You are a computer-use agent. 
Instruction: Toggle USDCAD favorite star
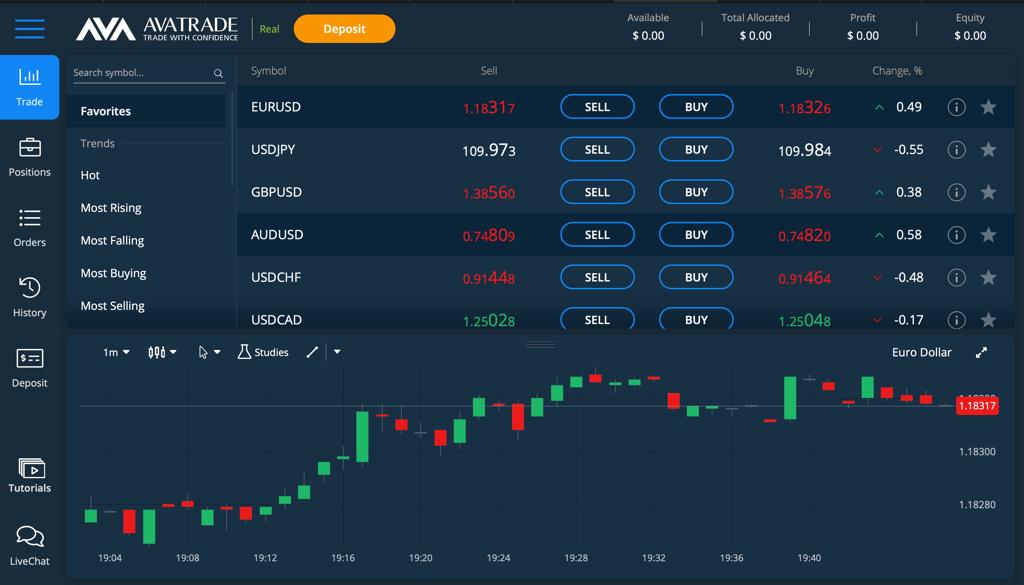coord(988,320)
